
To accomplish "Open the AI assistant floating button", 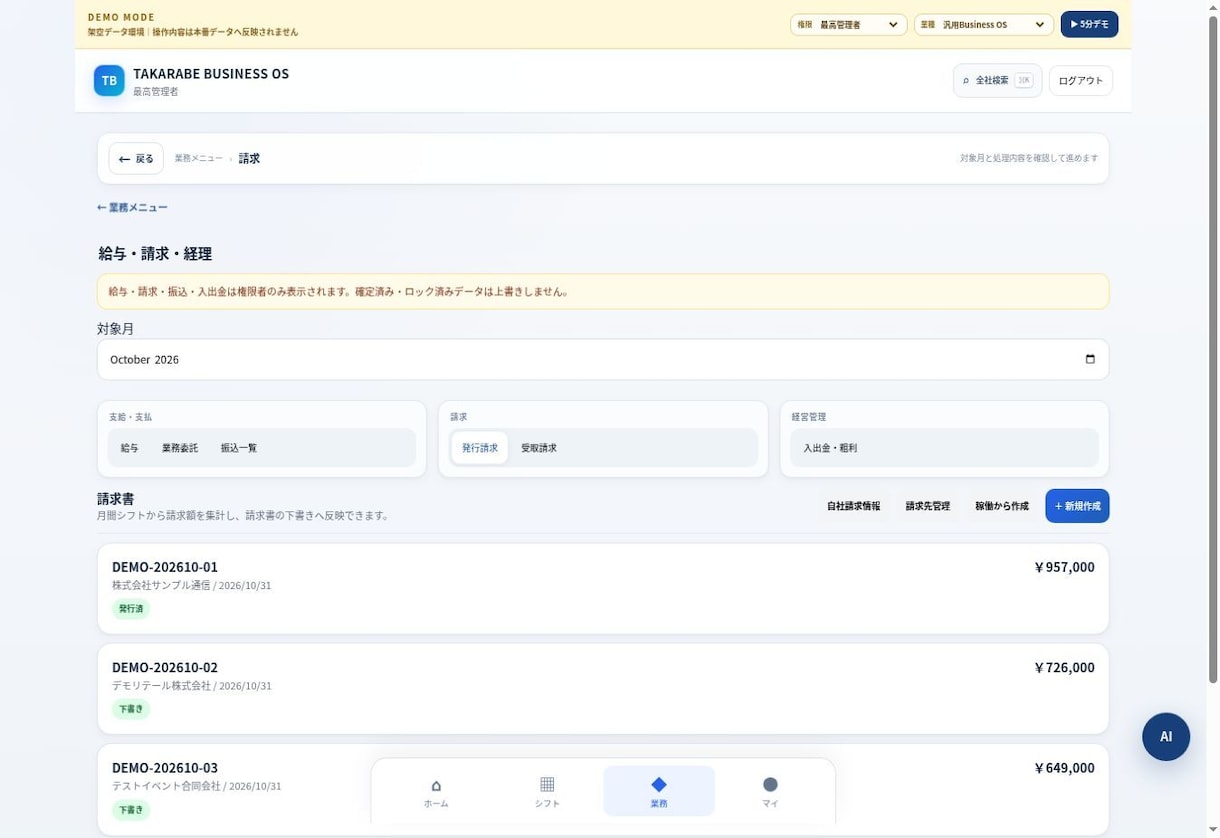I will pos(1166,736).
